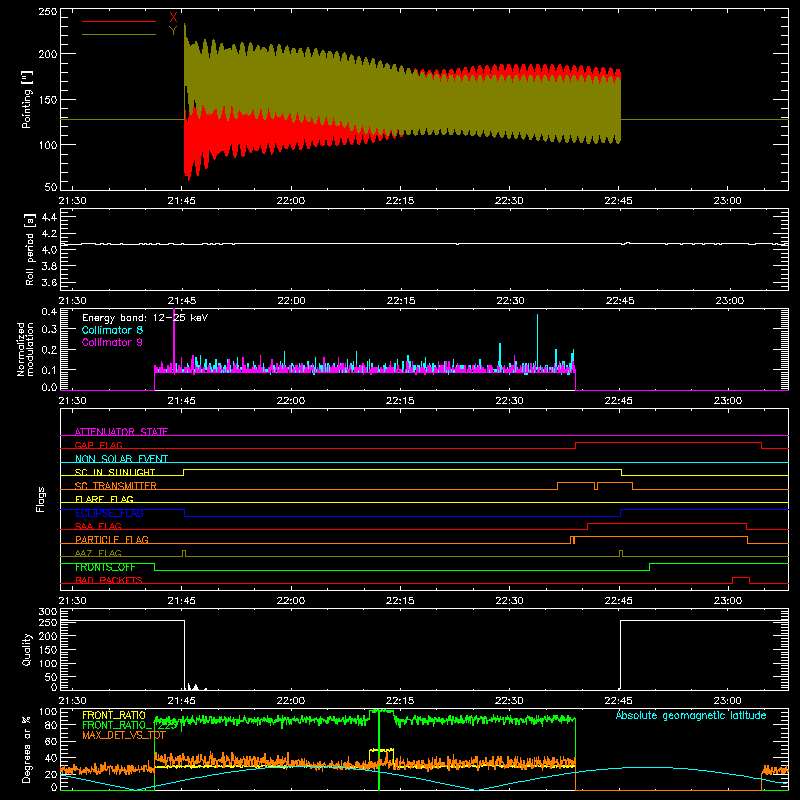Click the SC_TRANSMITTER notch near 22:42

[596, 486]
